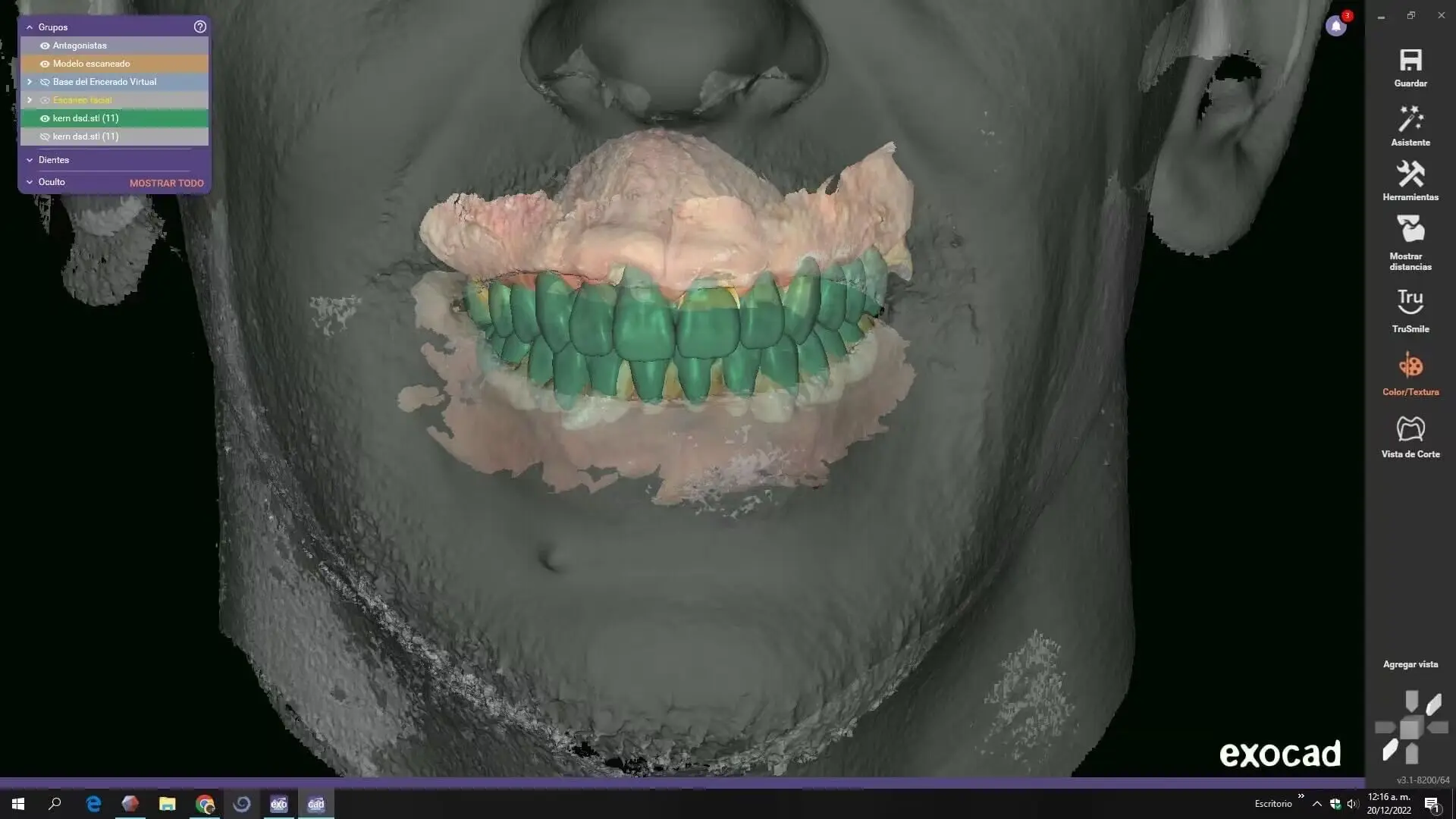Hide the green kern dsd.stl (11) layer
The width and height of the screenshot is (1456, 819).
[x=45, y=118]
